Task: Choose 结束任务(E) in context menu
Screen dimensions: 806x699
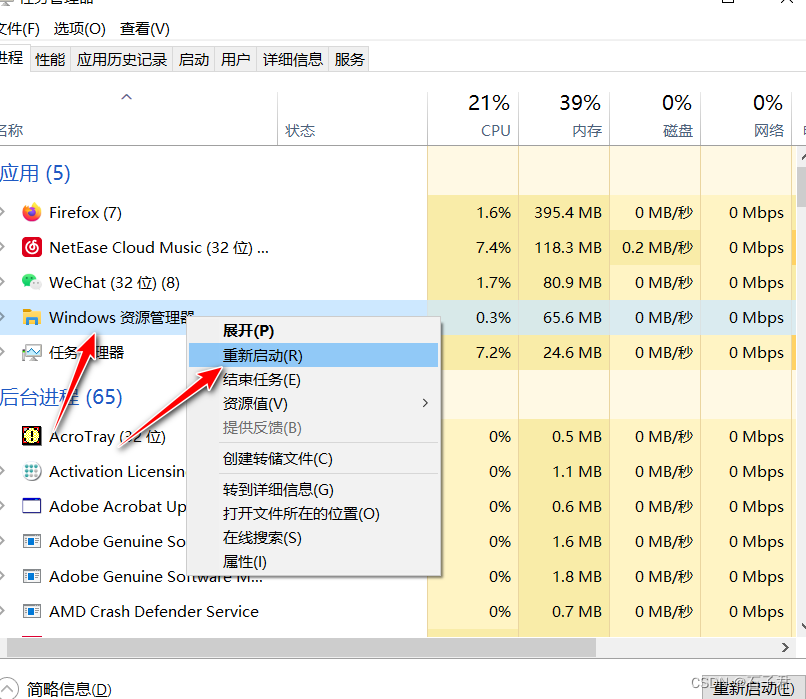Action: (314, 380)
